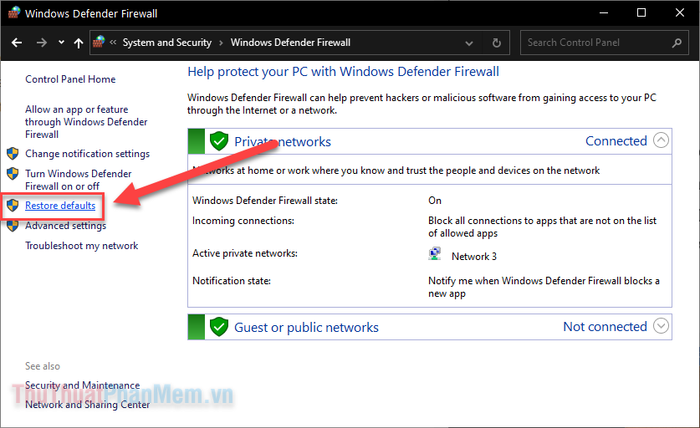The width and height of the screenshot is (700, 428).
Task: Click System and Security breadcrumb
Action: (167, 42)
